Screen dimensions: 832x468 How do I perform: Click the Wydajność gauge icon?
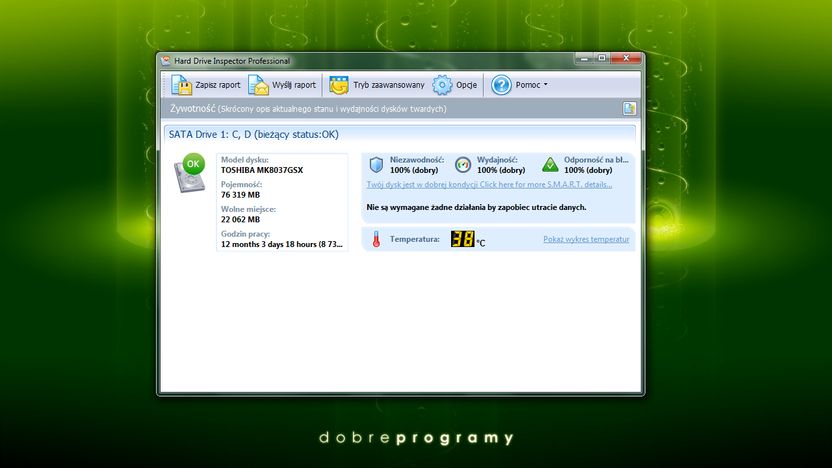(x=463, y=164)
